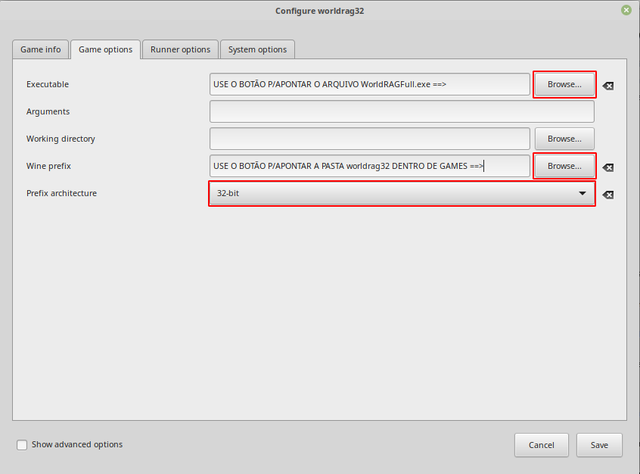Go to the System options tab
Viewport: 640px width, 474px height.
[x=257, y=49]
